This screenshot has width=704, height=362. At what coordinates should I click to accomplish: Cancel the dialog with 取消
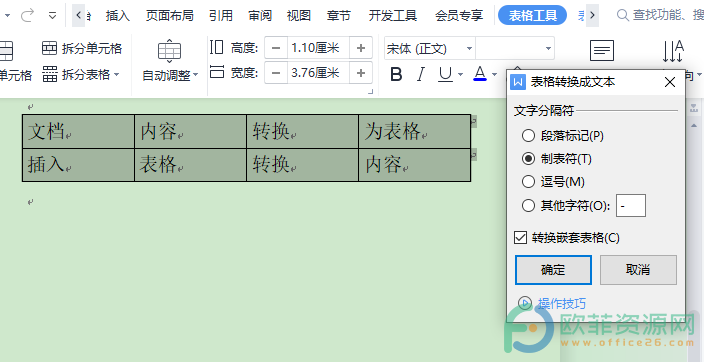point(638,270)
